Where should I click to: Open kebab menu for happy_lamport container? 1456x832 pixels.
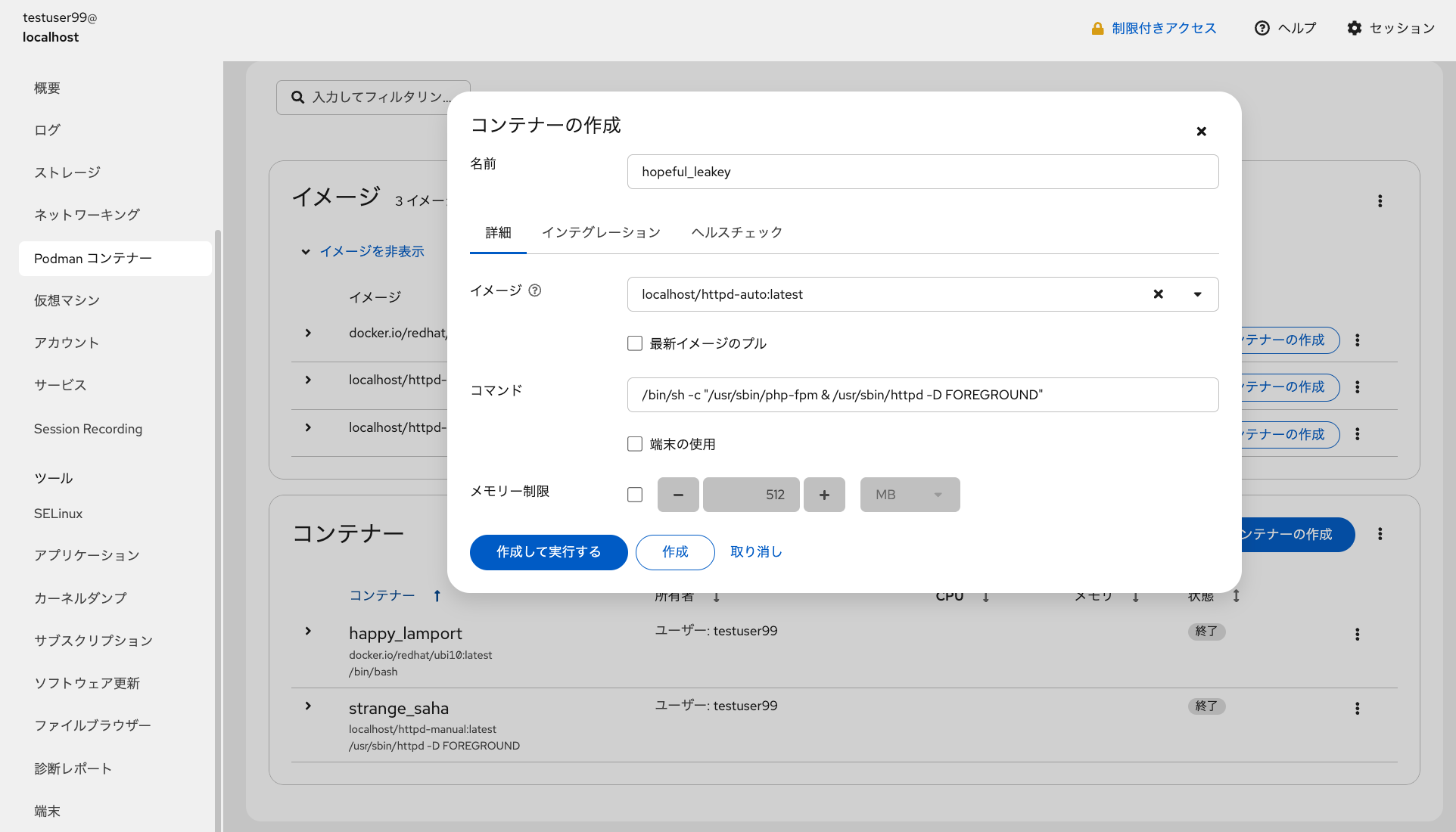(x=1357, y=635)
